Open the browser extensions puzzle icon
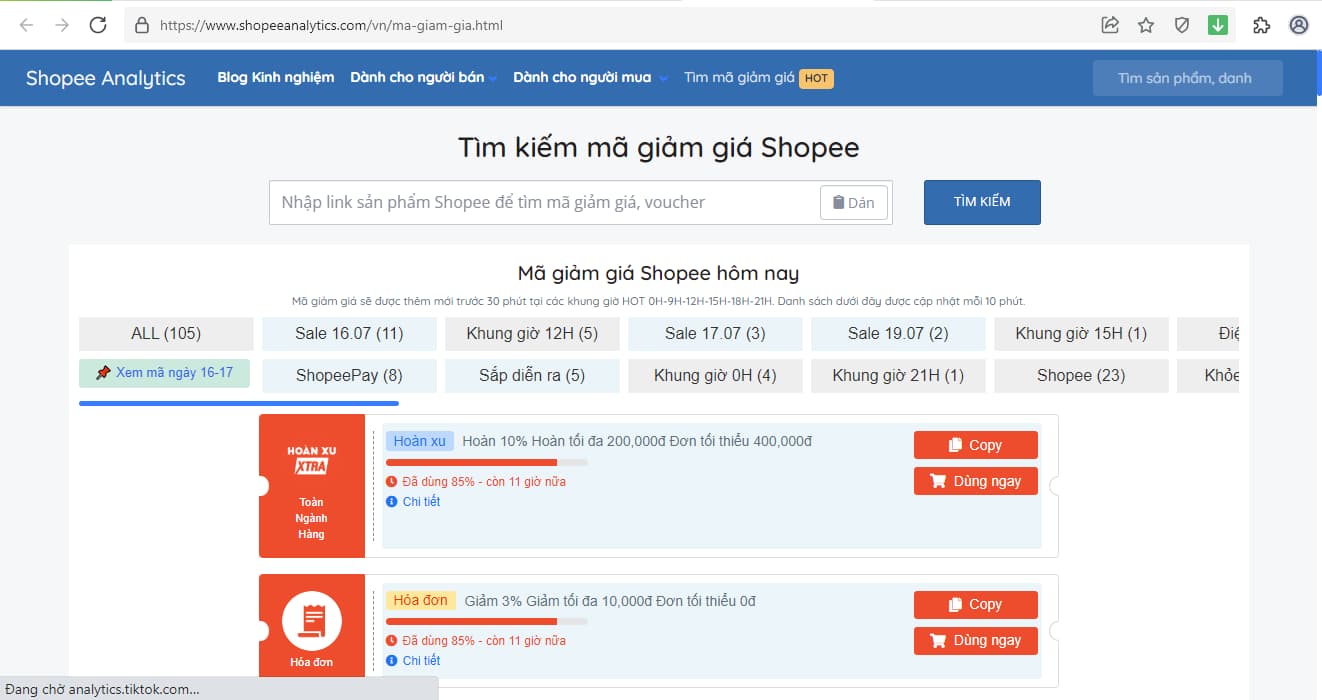This screenshot has height=700, width=1322. coord(1261,25)
